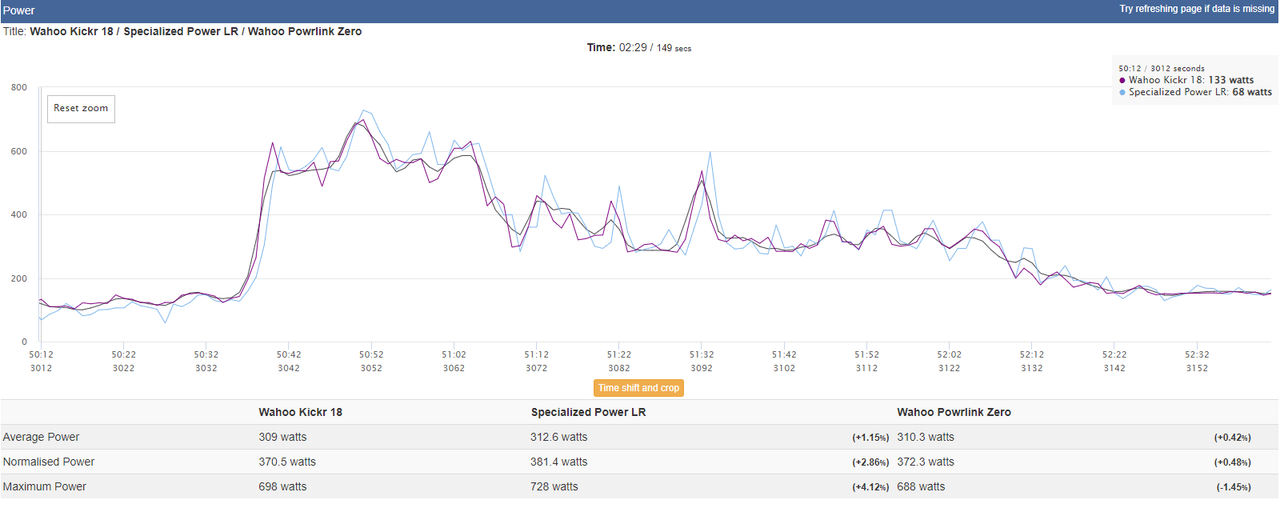Click the Specialized Power LR column header
The width and height of the screenshot is (1280, 508).
(588, 412)
